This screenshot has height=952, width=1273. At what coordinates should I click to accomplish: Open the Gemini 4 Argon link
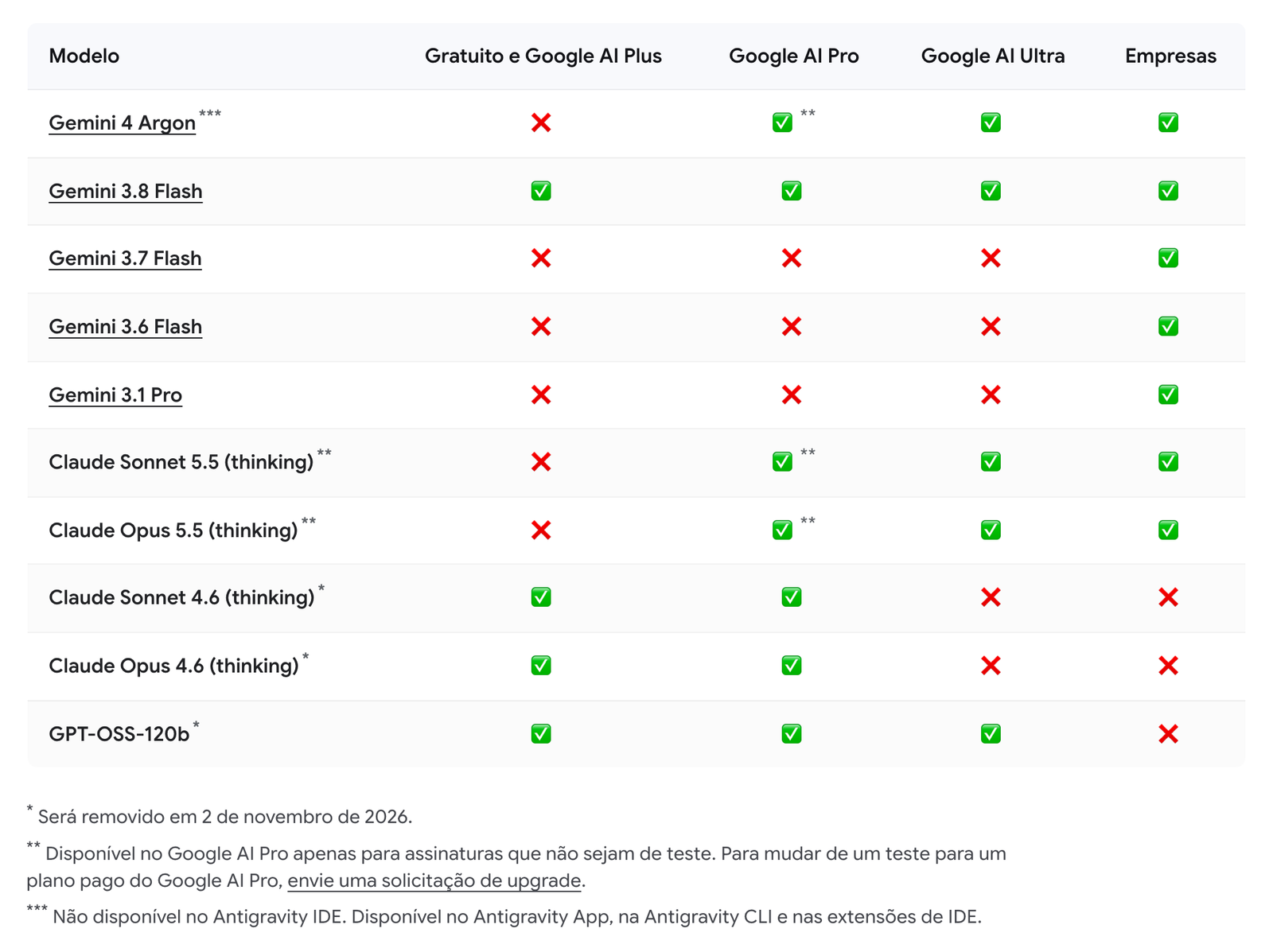(x=122, y=123)
